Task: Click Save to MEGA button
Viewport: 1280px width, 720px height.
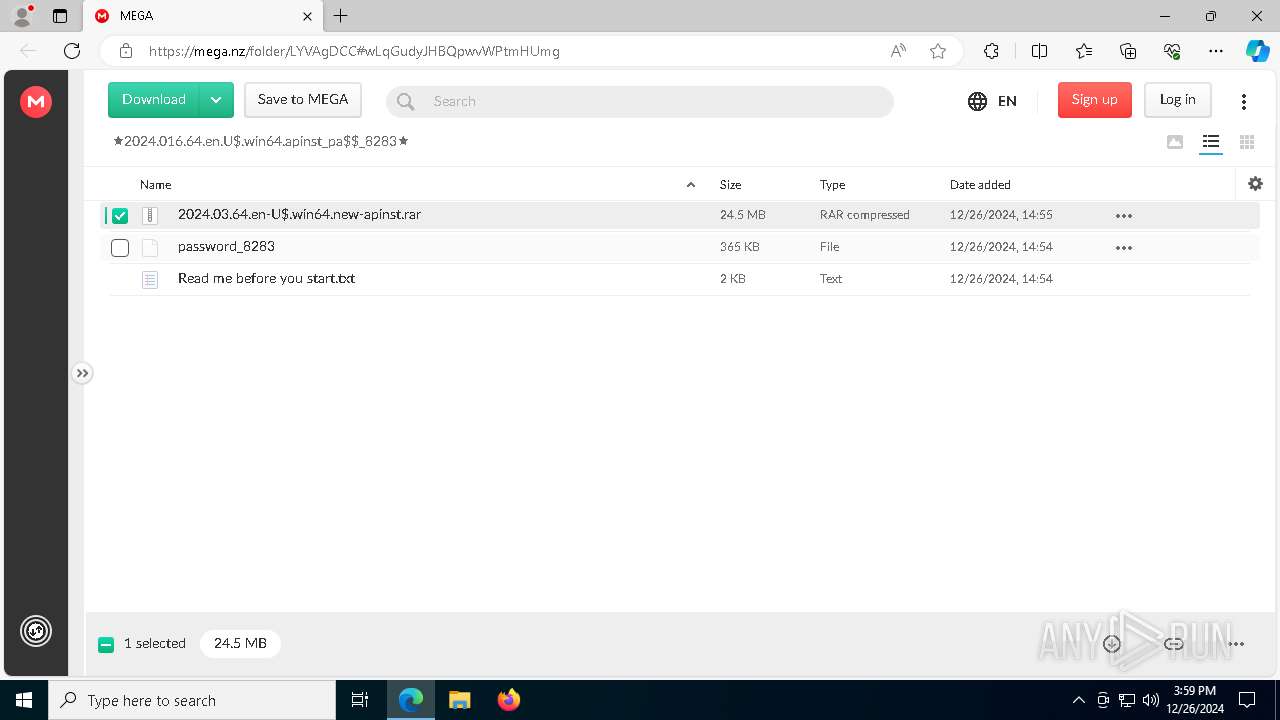Action: pos(303,100)
